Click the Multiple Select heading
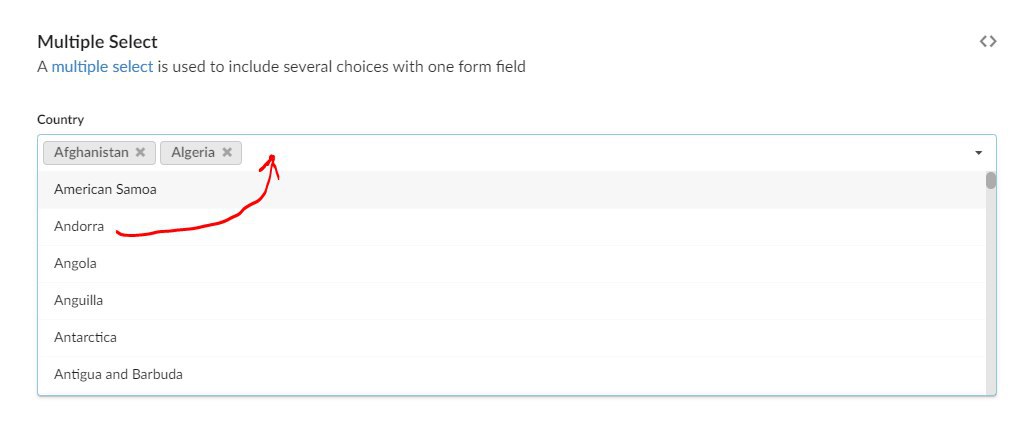1032x431 pixels. click(x=97, y=42)
